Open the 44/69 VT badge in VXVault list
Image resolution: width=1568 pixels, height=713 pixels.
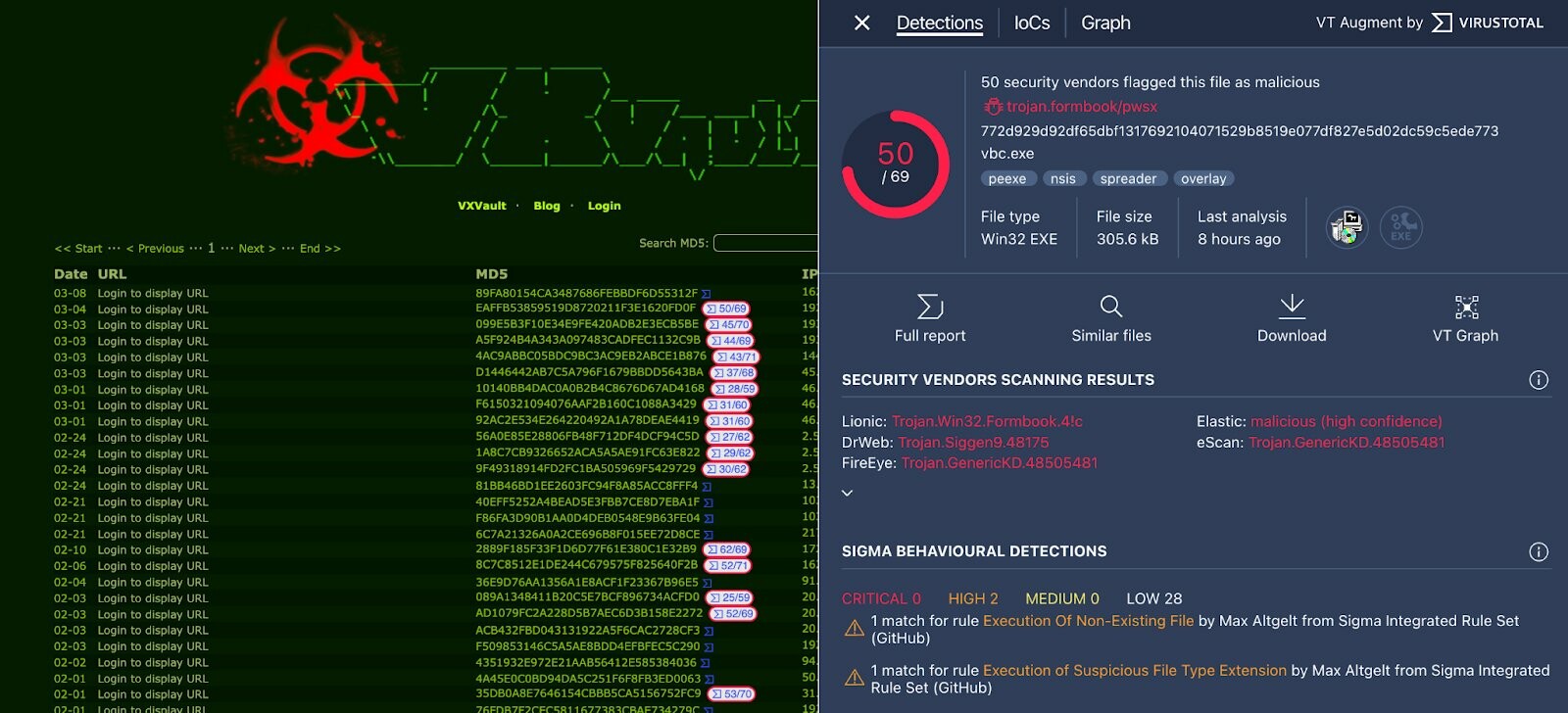[x=731, y=341]
